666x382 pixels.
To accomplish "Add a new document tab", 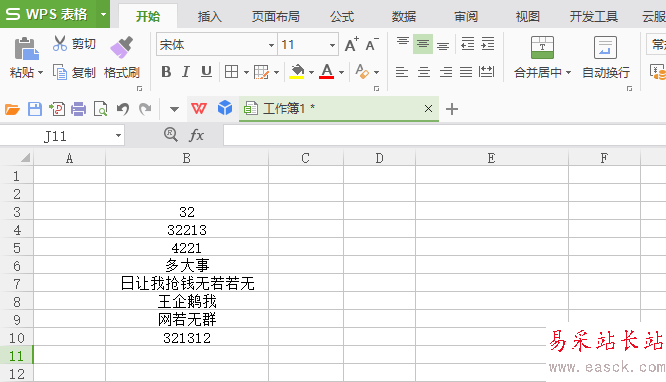I will point(452,109).
